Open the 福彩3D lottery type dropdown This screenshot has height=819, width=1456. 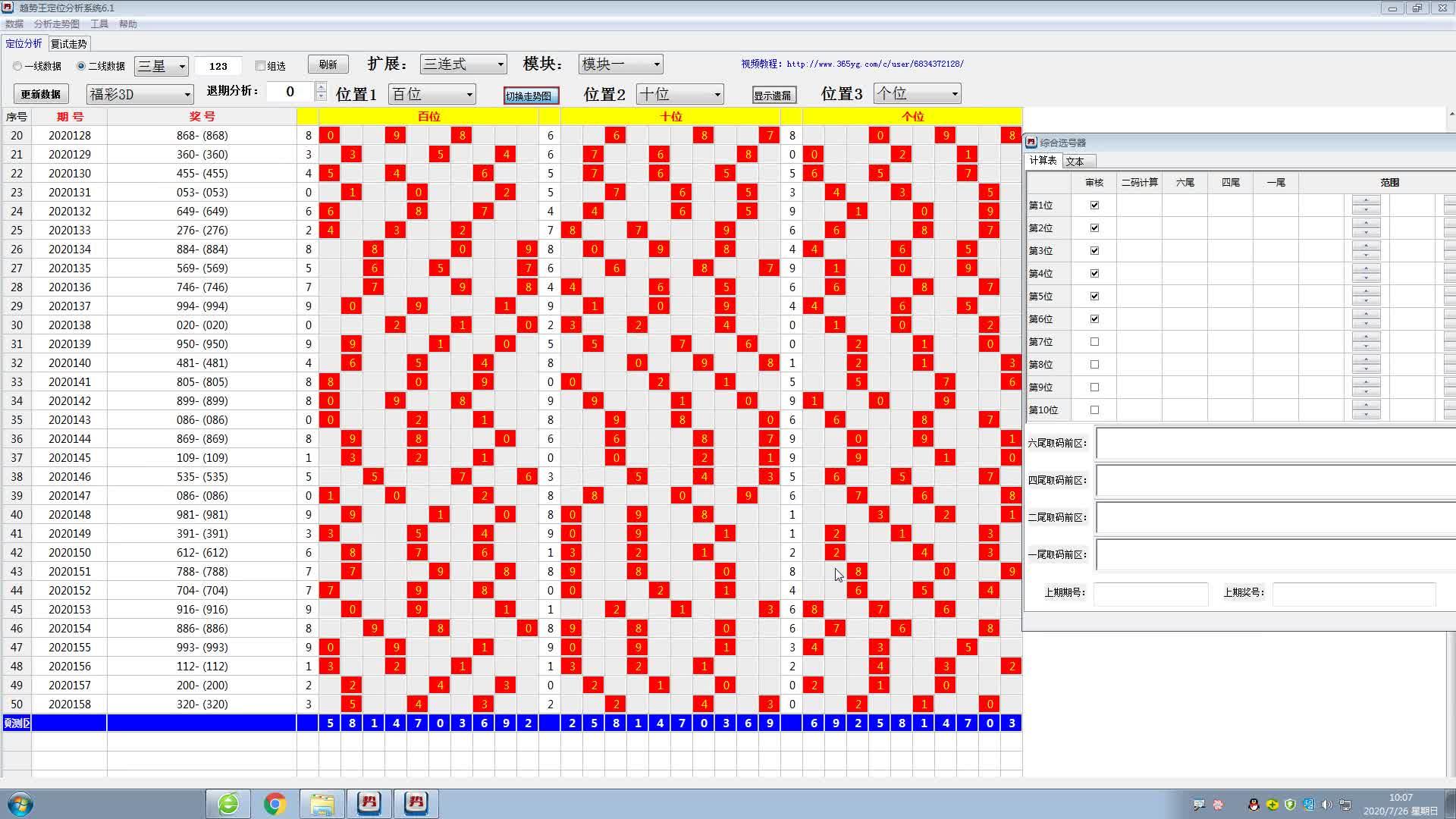point(140,94)
